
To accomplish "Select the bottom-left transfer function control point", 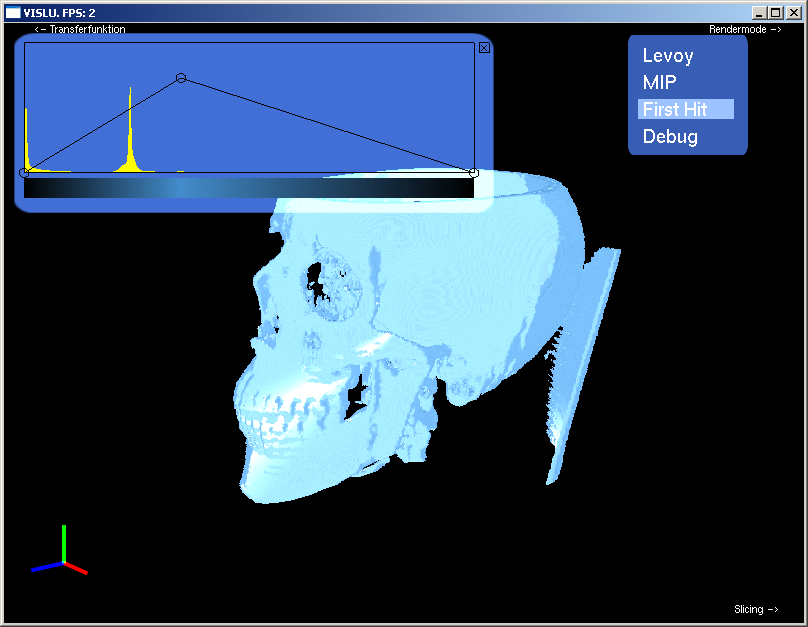I will click(25, 173).
